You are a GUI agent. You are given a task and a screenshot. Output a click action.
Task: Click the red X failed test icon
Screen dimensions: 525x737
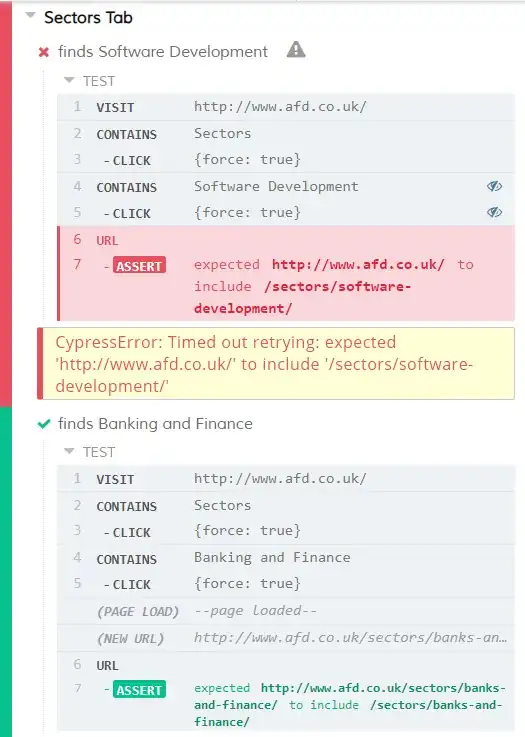coord(44,52)
